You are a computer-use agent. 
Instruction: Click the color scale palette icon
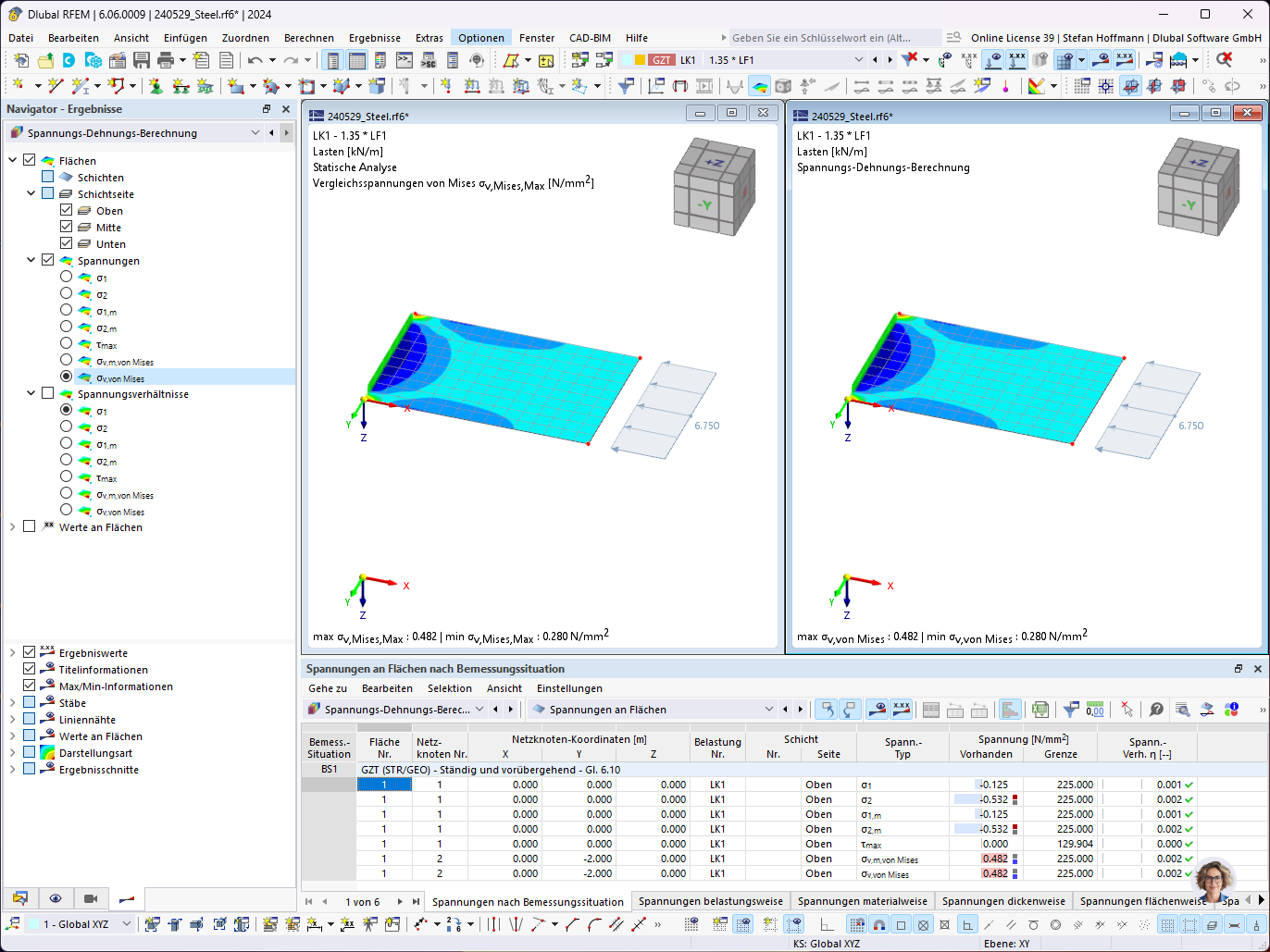coord(1037,86)
